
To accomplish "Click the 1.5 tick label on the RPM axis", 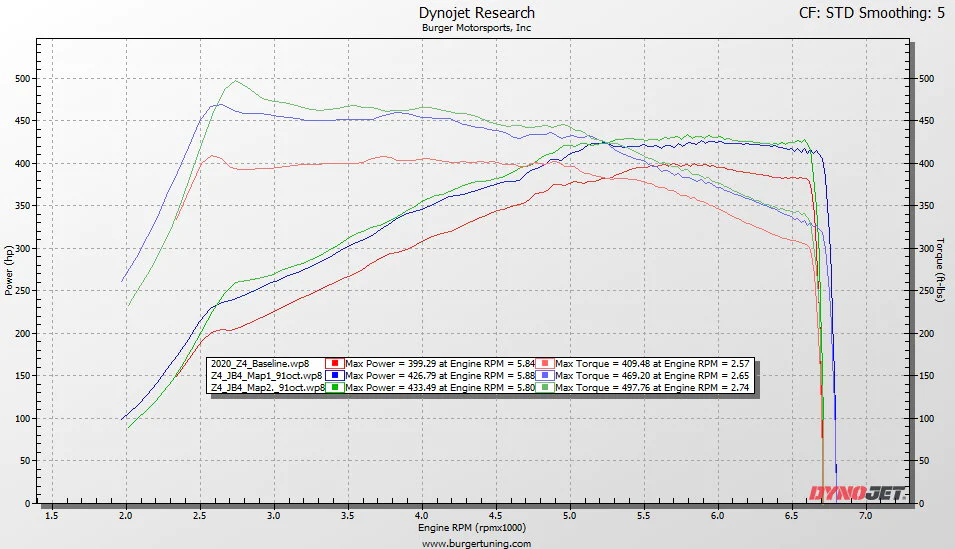I will coord(52,515).
